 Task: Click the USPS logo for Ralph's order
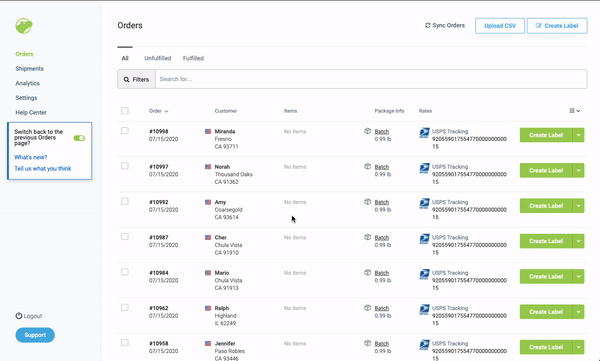424,309
